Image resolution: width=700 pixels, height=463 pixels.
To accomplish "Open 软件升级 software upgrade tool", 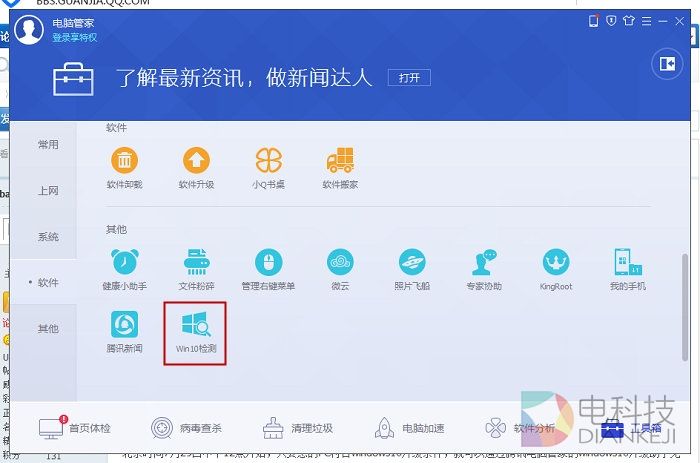I will (x=196, y=168).
